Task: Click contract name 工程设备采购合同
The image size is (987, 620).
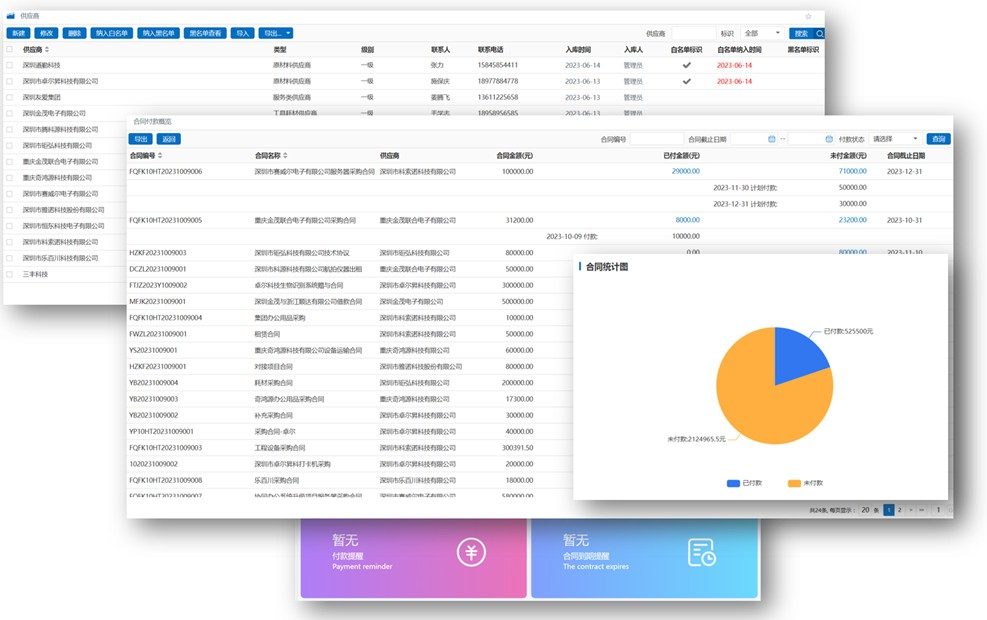Action: pyautogui.click(x=280, y=448)
